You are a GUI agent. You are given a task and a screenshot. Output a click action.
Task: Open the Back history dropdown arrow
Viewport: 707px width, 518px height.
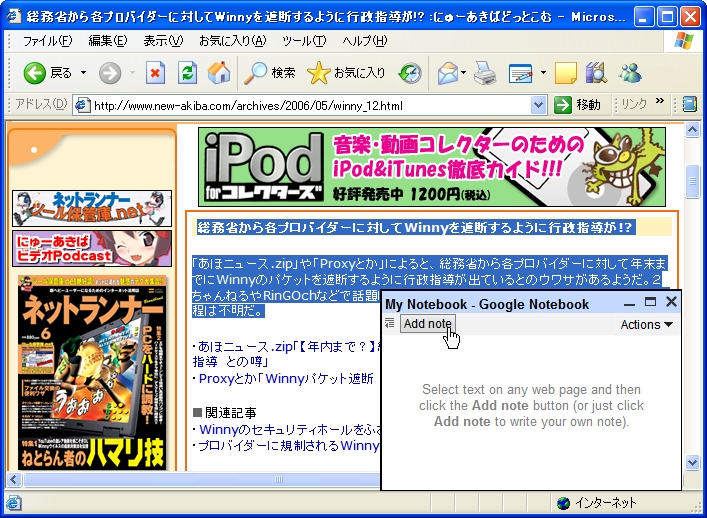coord(83,73)
